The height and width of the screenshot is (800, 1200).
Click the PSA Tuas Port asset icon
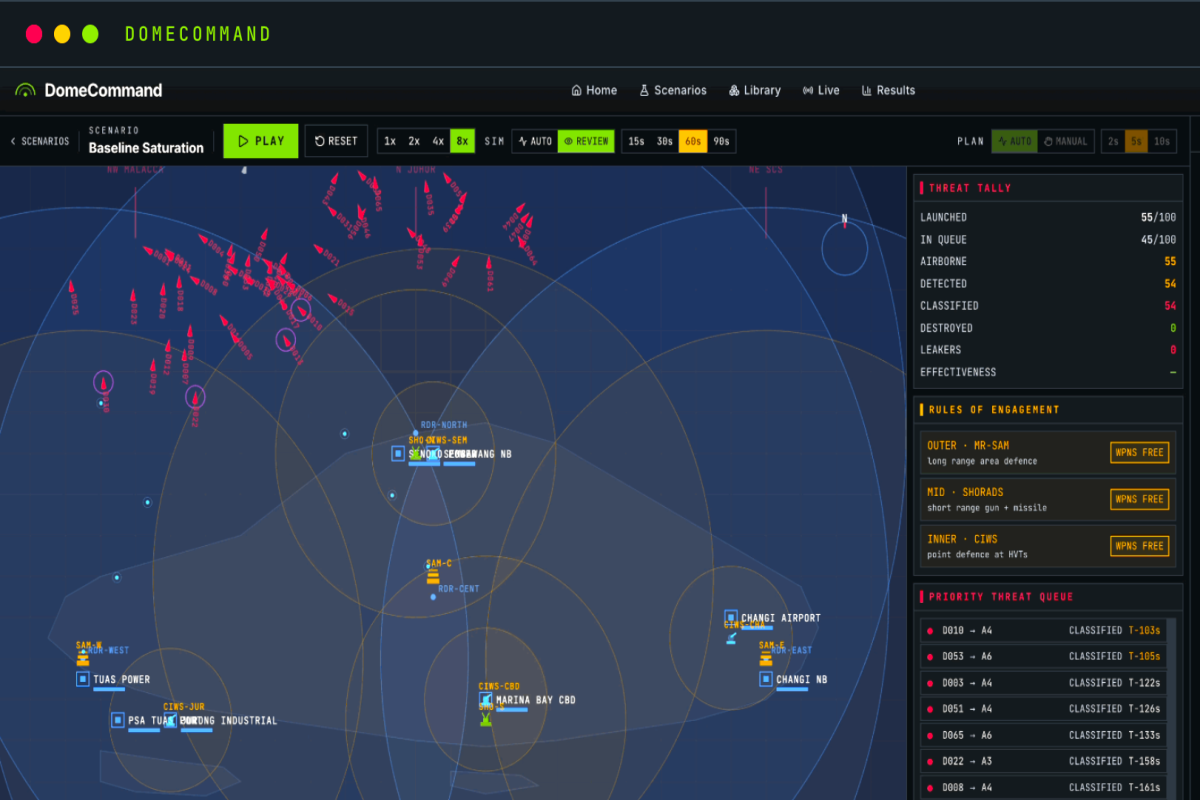tap(118, 720)
